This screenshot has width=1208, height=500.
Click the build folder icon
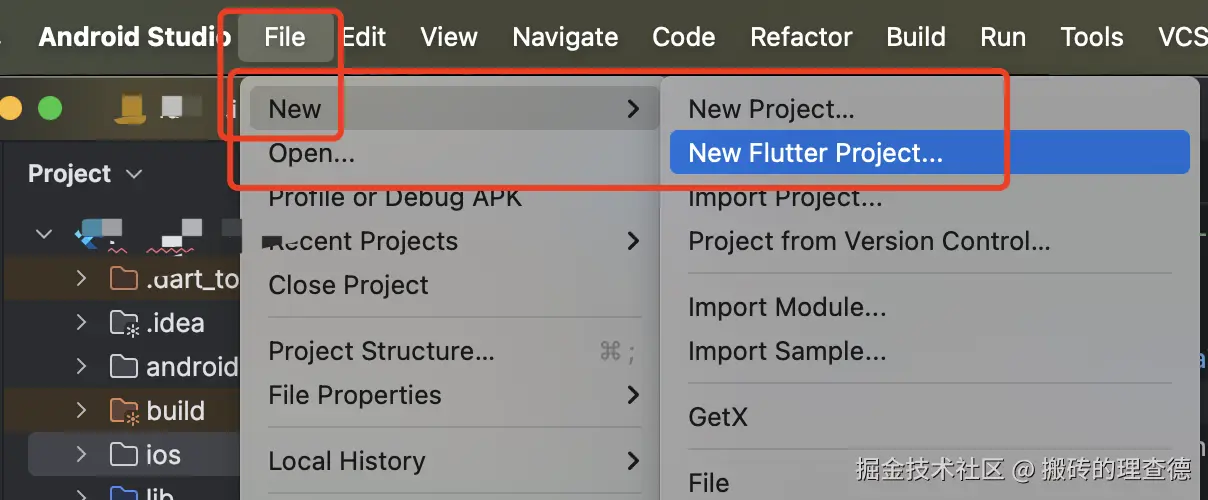tap(124, 411)
